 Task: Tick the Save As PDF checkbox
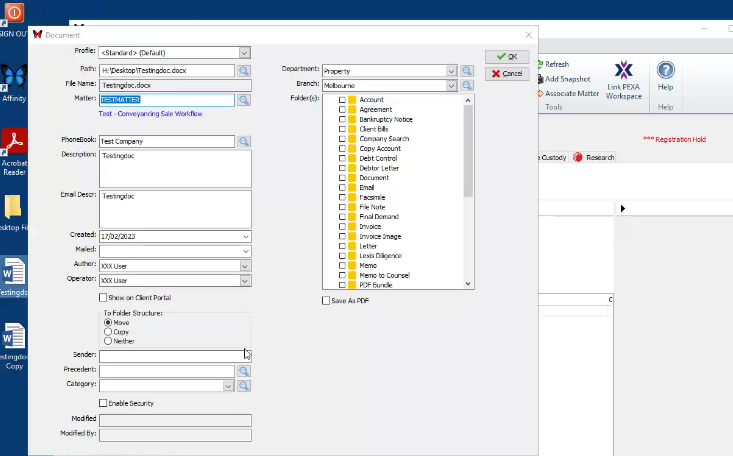(x=326, y=300)
